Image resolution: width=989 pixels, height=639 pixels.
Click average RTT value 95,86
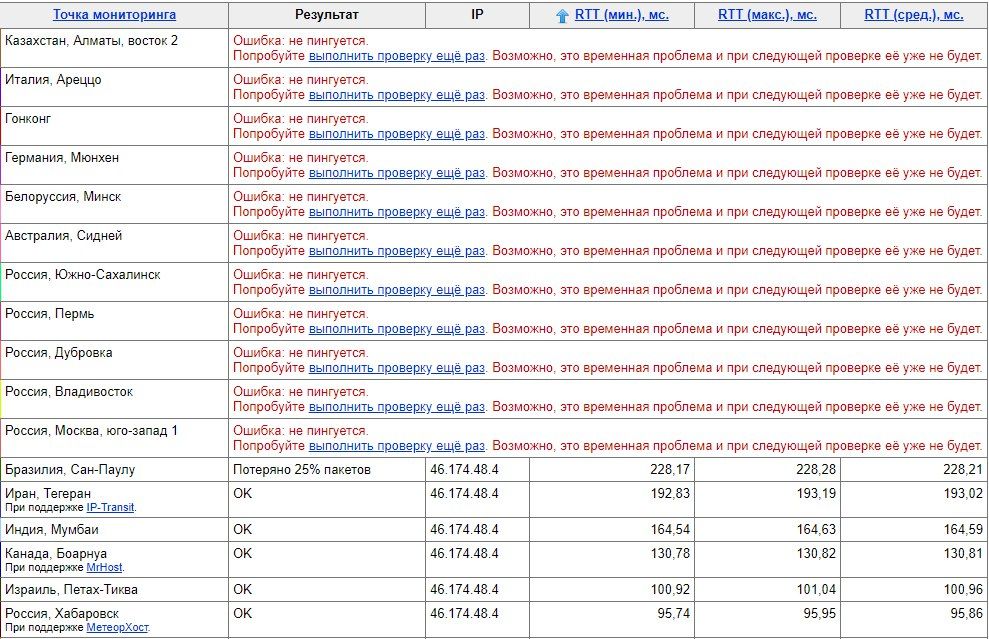click(x=966, y=614)
